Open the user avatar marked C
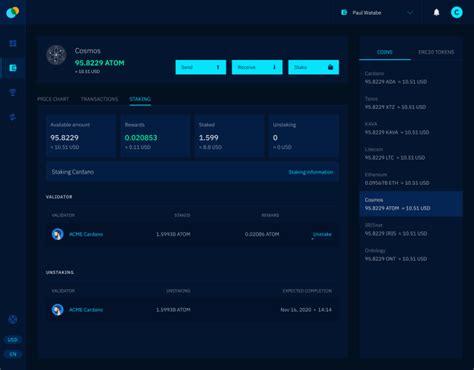The width and height of the screenshot is (474, 370). click(x=457, y=13)
